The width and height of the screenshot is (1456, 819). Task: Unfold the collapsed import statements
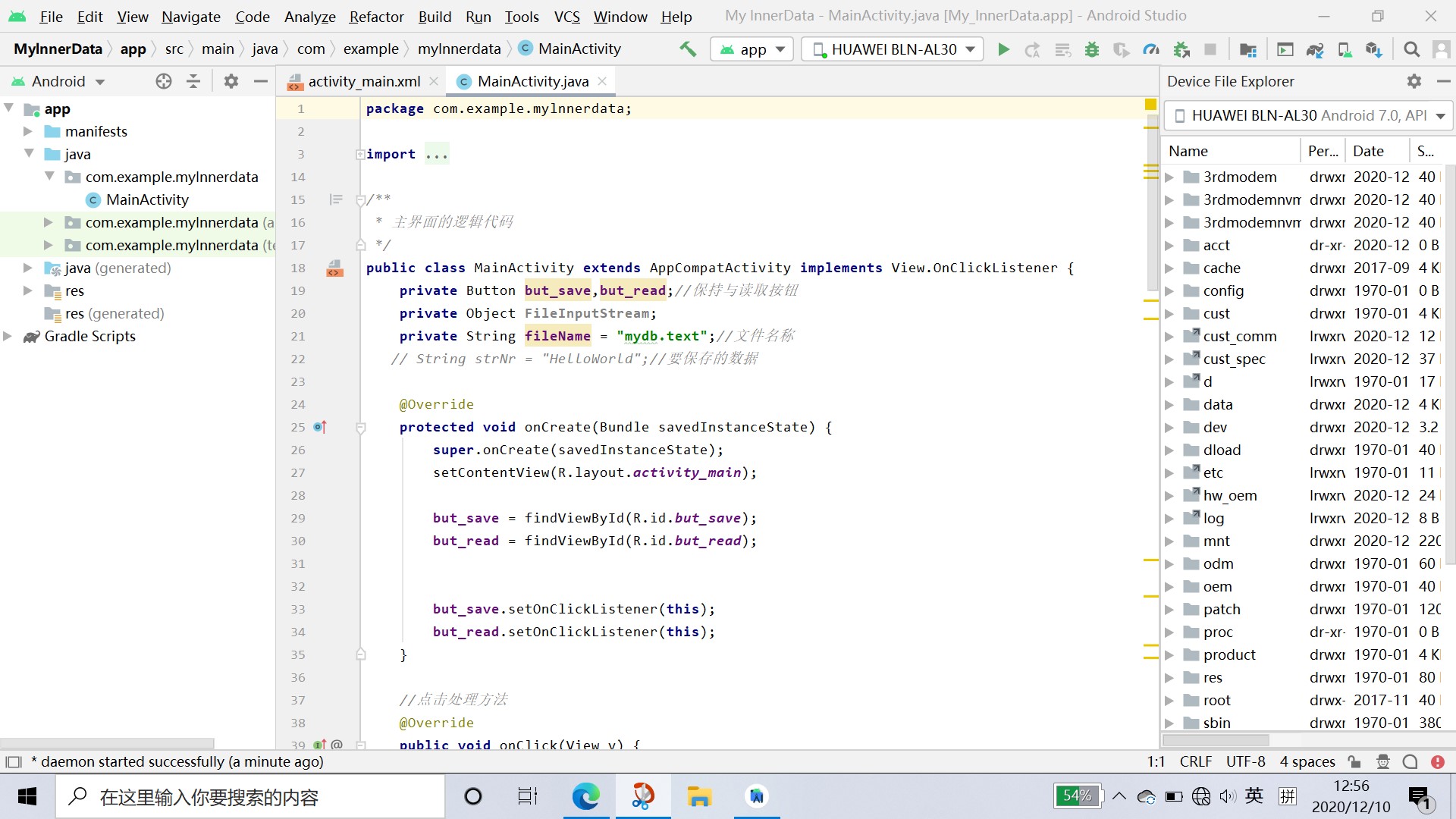360,155
